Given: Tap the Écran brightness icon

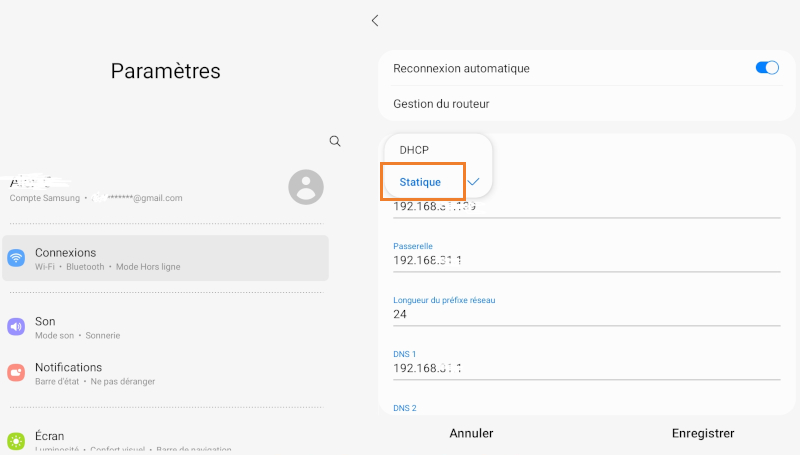Looking at the screenshot, I should tap(16, 441).
